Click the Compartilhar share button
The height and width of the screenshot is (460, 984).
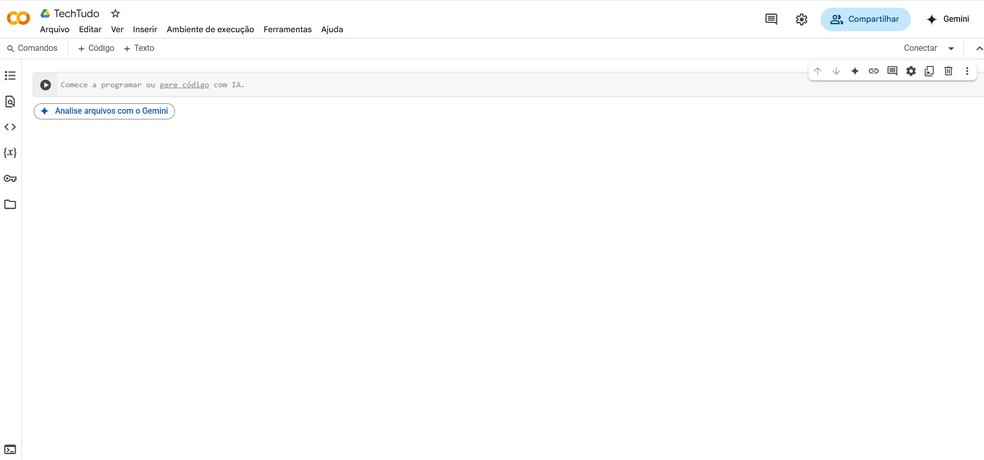(865, 19)
